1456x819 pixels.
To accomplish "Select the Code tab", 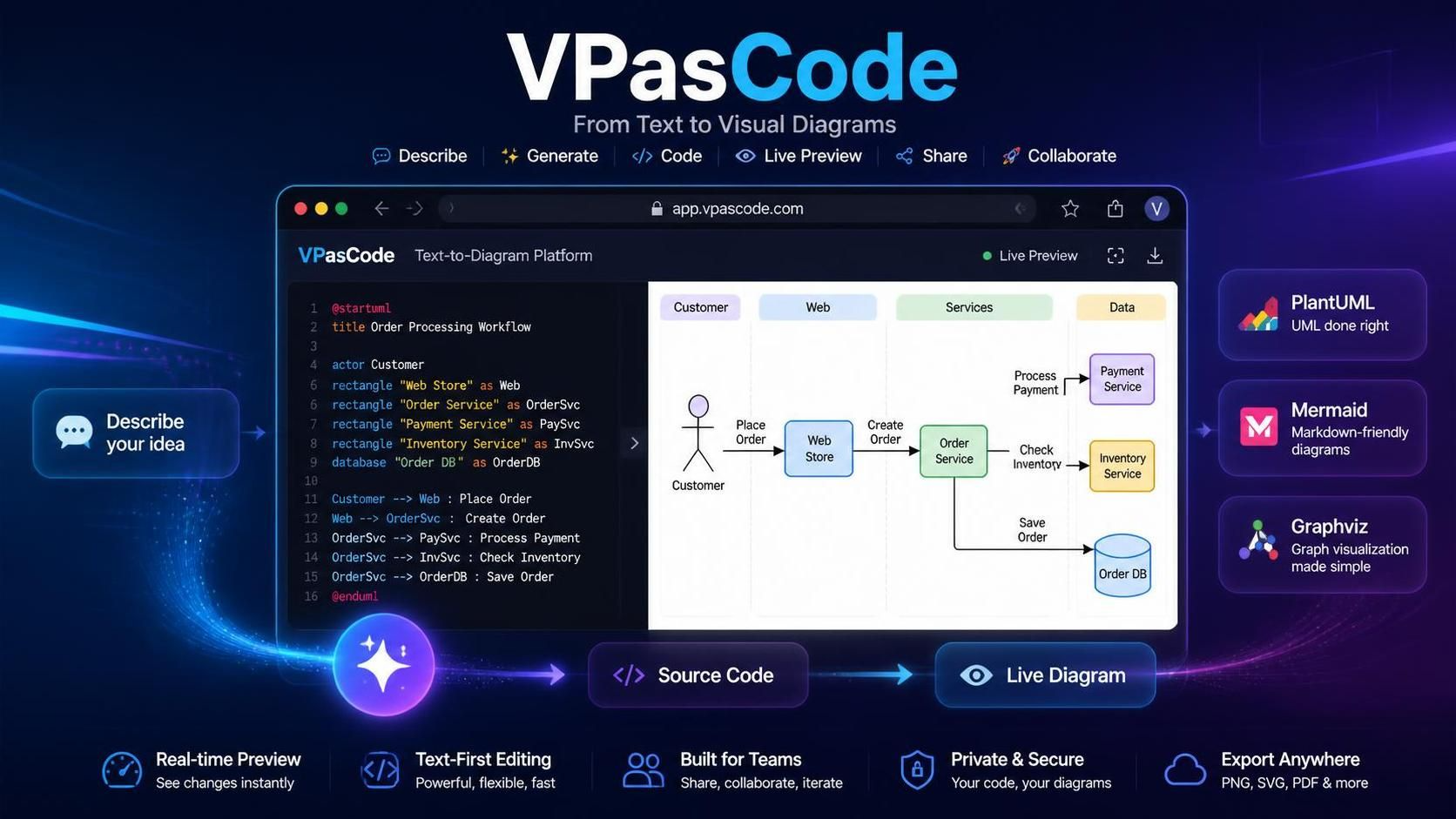I will point(667,156).
